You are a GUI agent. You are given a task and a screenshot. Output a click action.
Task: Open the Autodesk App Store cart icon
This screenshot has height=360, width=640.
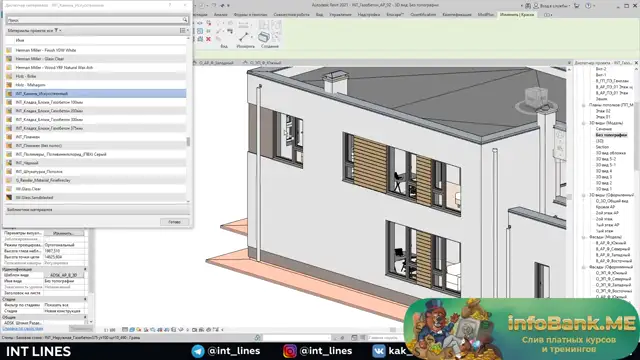click(577, 6)
